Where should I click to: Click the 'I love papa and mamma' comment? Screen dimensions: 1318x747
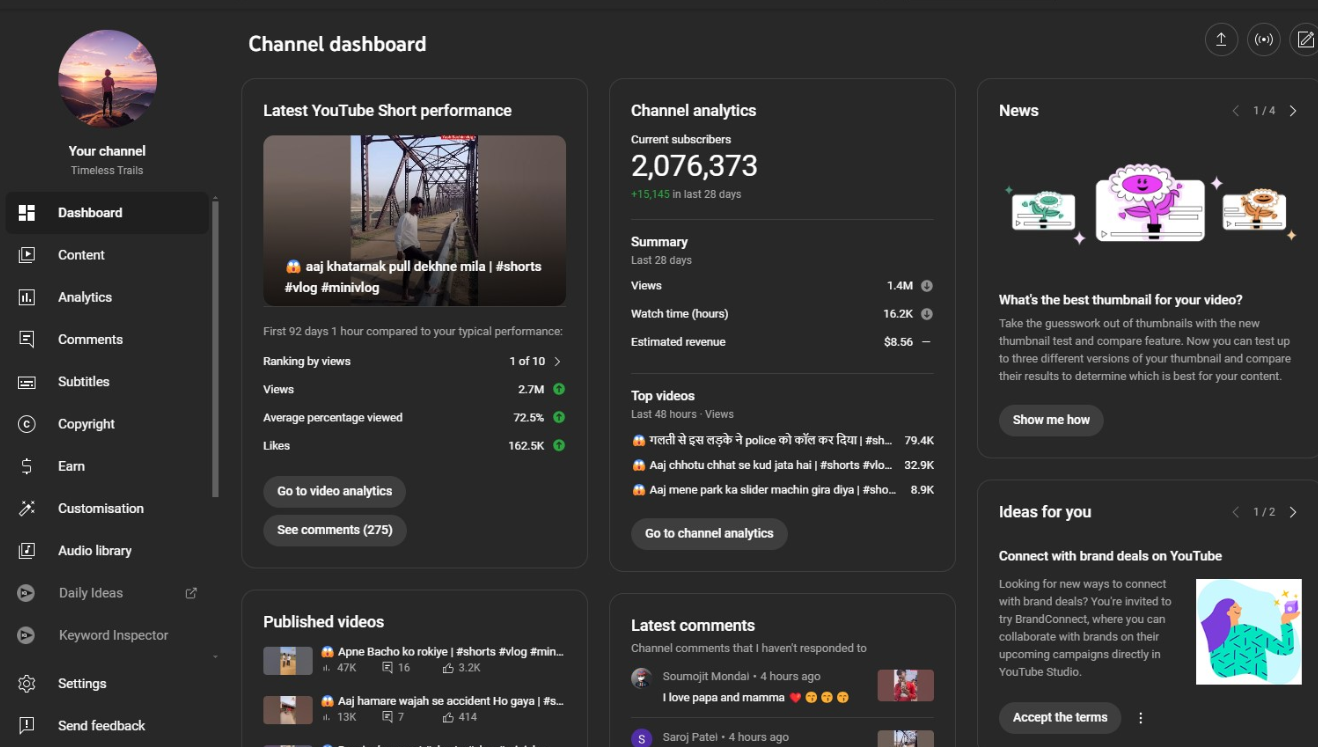(755, 697)
